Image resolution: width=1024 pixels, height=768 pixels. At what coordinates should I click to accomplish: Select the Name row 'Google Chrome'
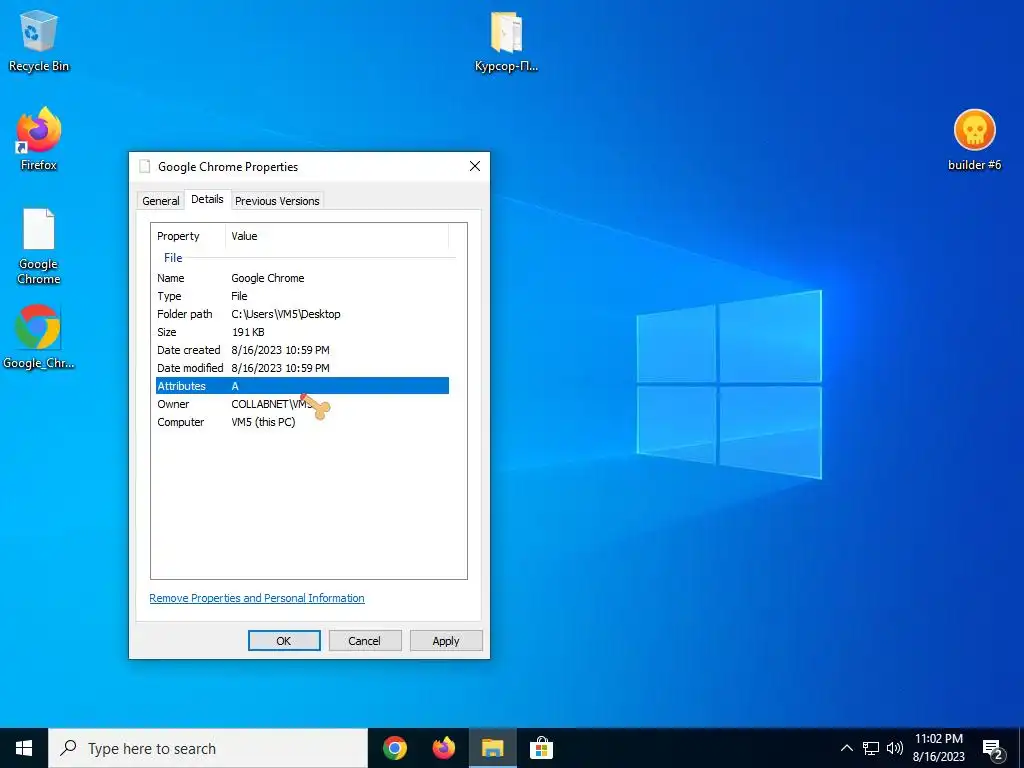(302, 278)
